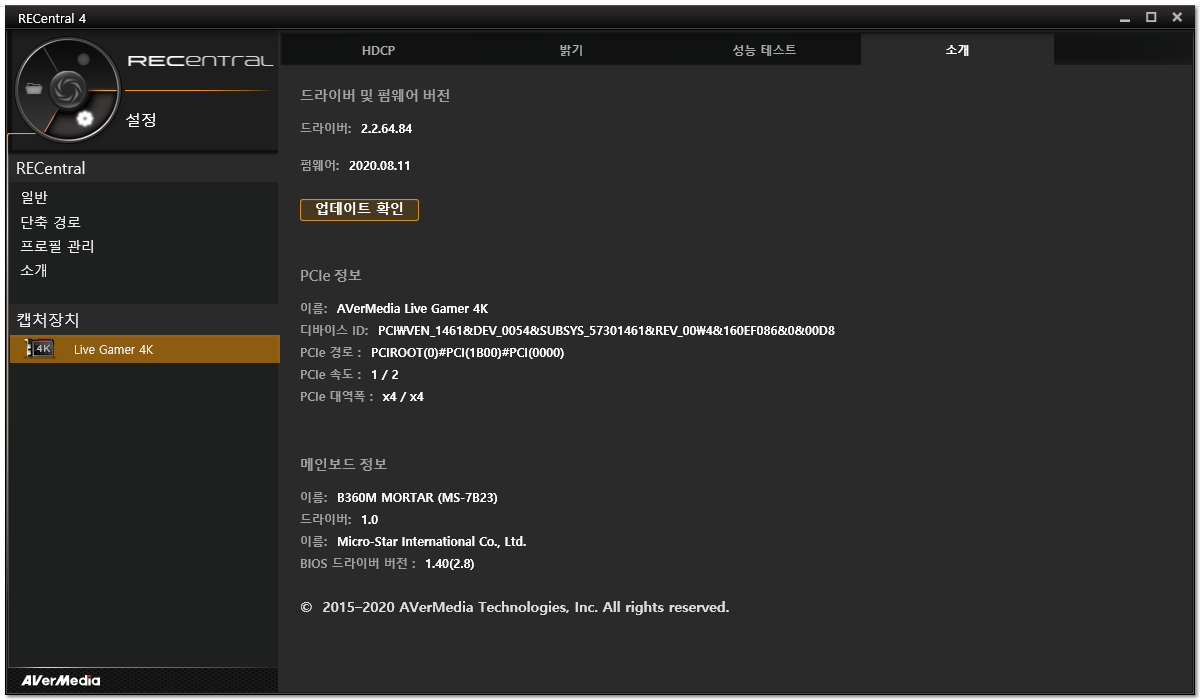1200x700 pixels.
Task: Switch to the HDCP tab
Action: pyautogui.click(x=378, y=50)
